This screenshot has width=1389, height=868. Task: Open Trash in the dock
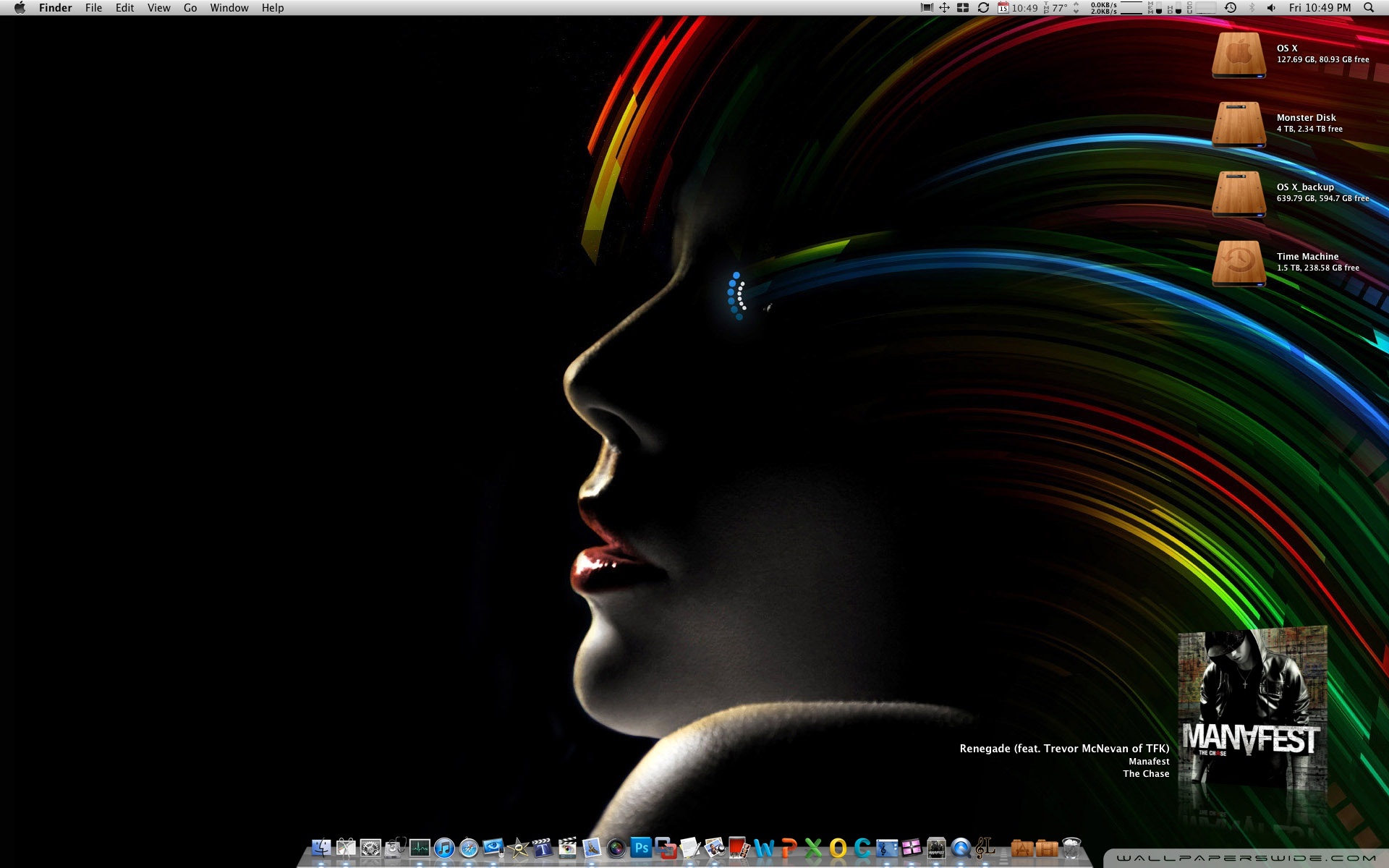pos(1071,848)
